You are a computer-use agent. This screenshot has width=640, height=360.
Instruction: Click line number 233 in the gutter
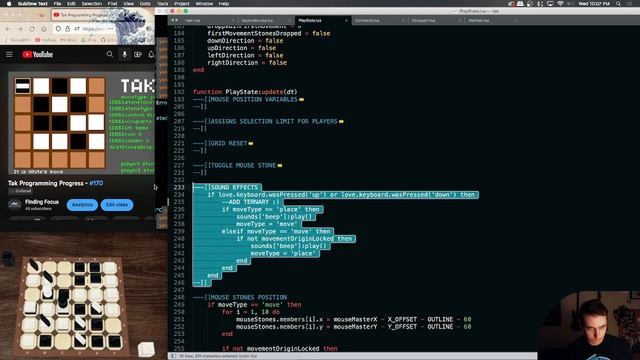(179, 187)
